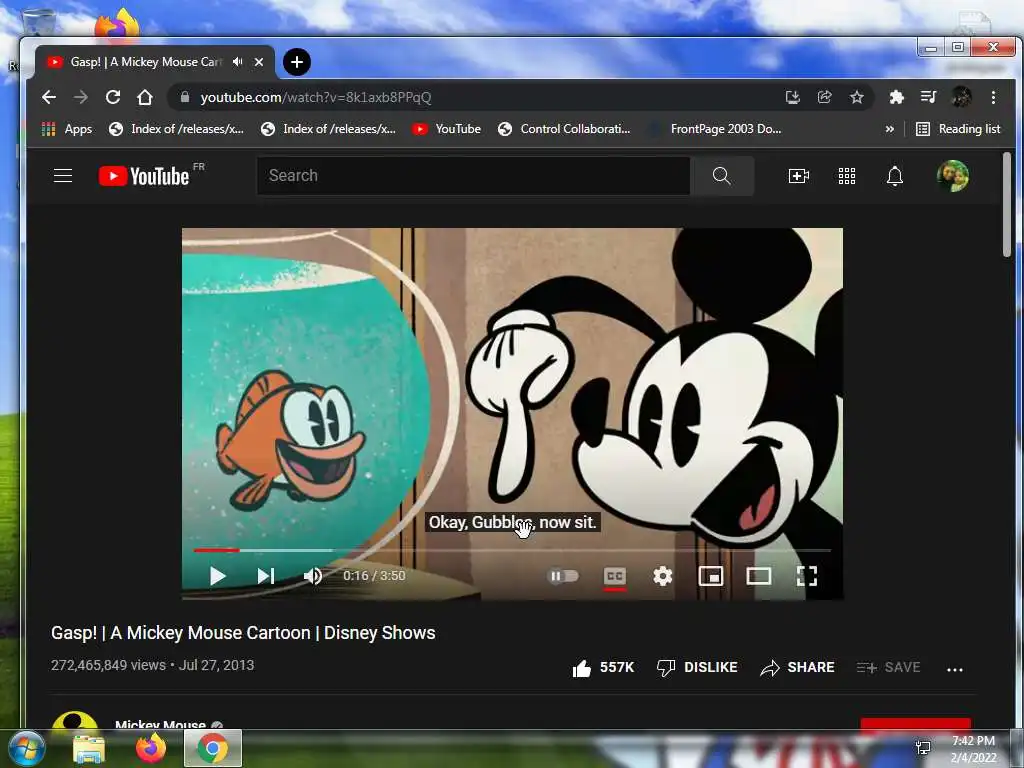This screenshot has width=1024, height=768.
Task: Open video settings gear
Action: point(662,576)
